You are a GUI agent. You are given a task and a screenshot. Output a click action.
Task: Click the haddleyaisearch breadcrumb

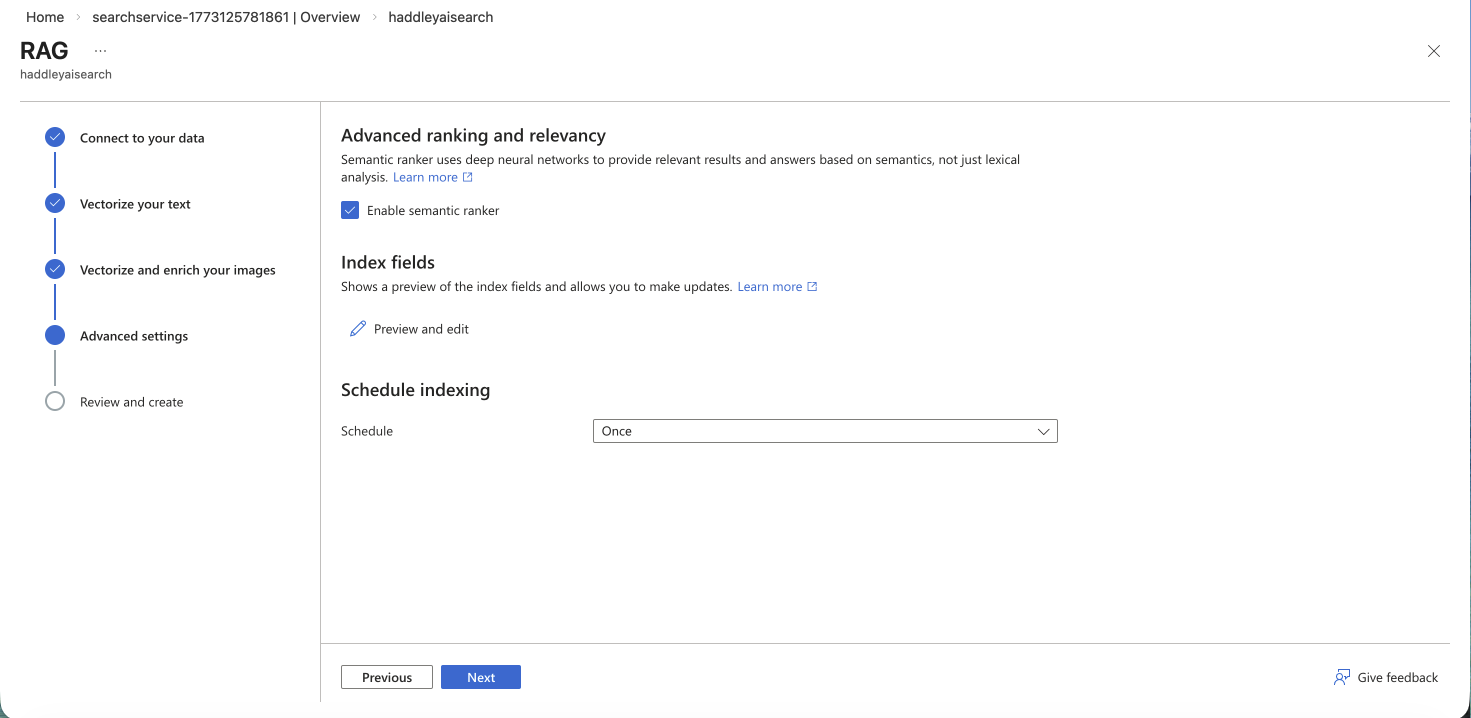(440, 17)
